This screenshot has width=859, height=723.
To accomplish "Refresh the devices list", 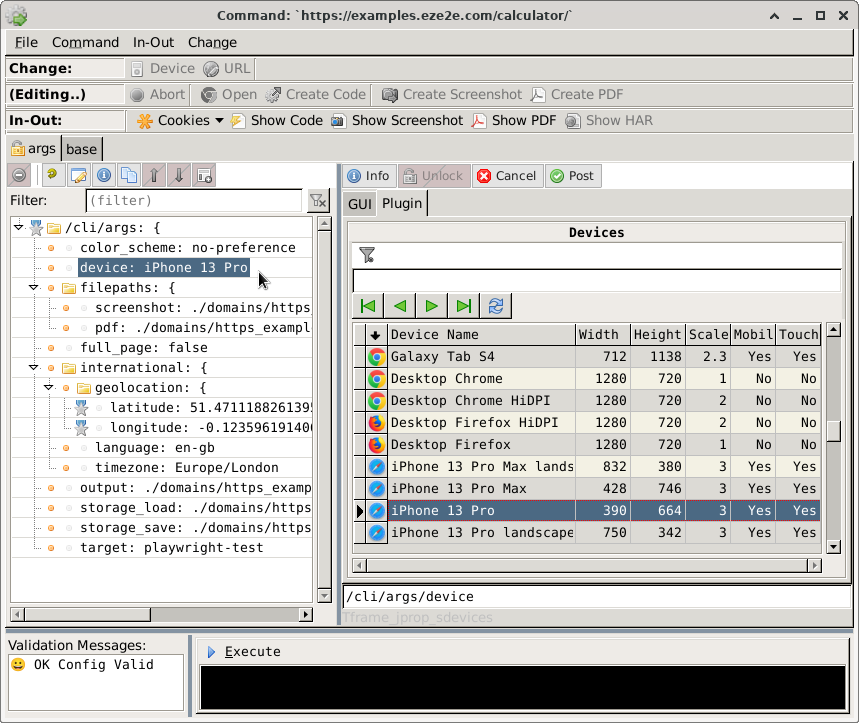I will point(496,306).
